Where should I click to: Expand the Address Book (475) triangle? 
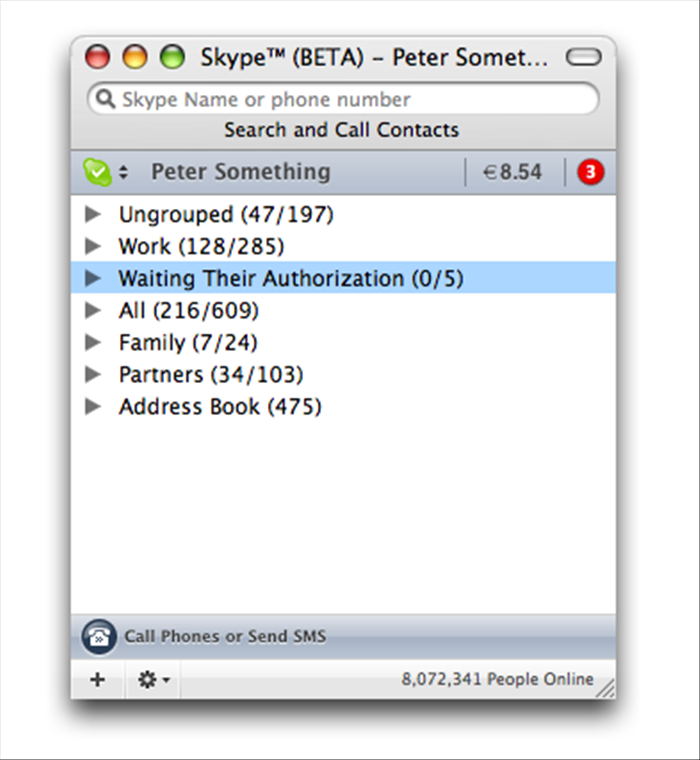click(x=93, y=406)
